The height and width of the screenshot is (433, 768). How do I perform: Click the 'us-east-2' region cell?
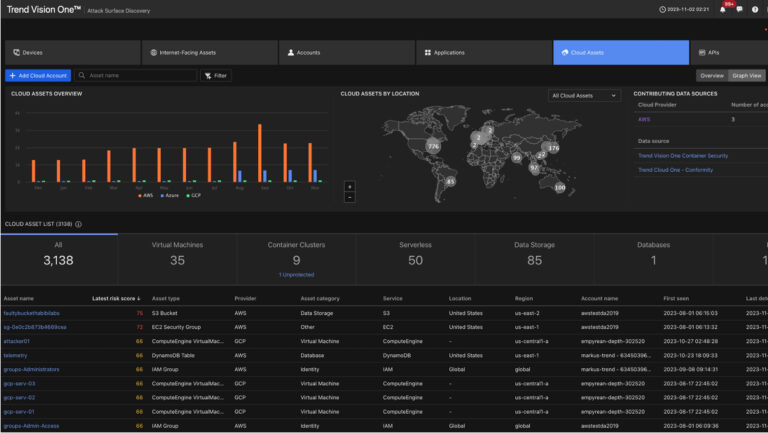pos(527,313)
